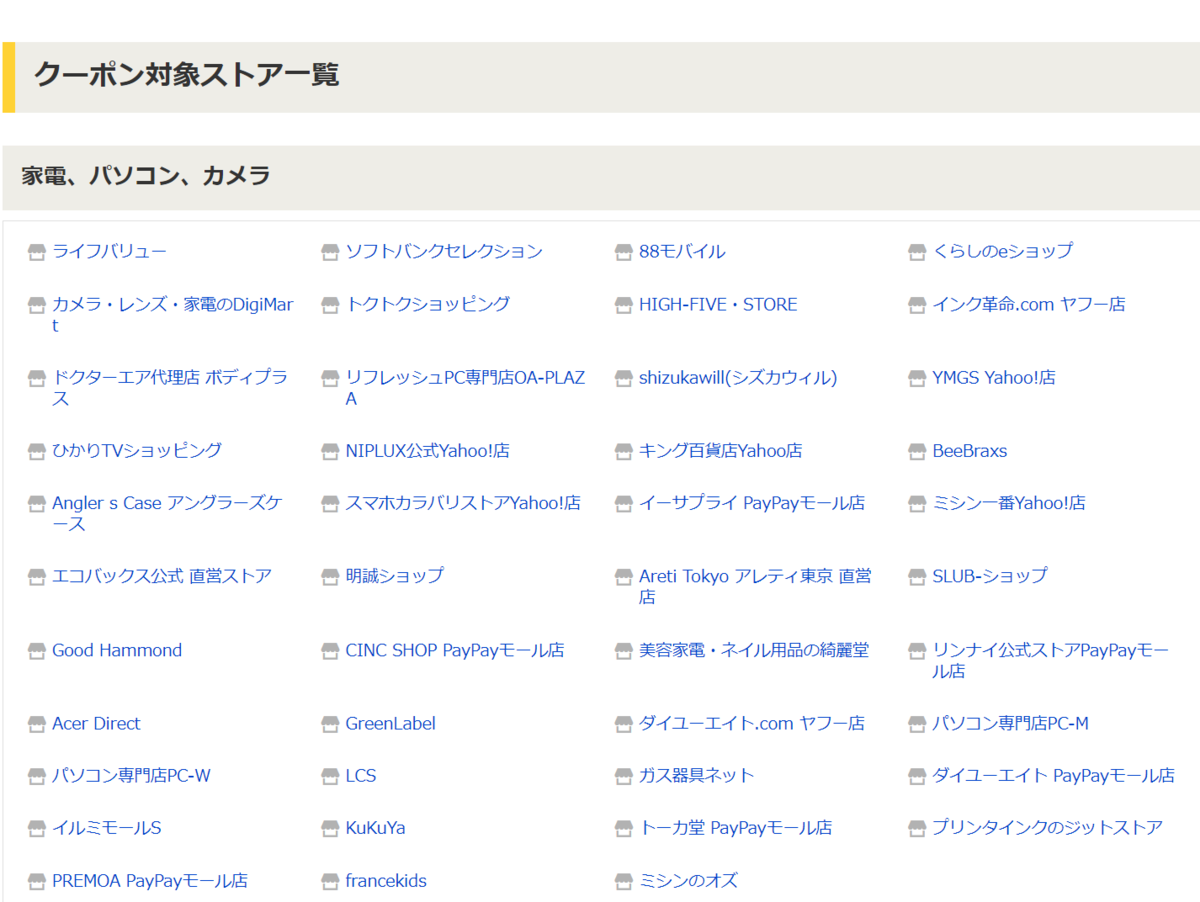Screen dimensions: 1200x902
Task: Click the store icon beside キング百貨店Yahoo店
Action: coord(624,451)
